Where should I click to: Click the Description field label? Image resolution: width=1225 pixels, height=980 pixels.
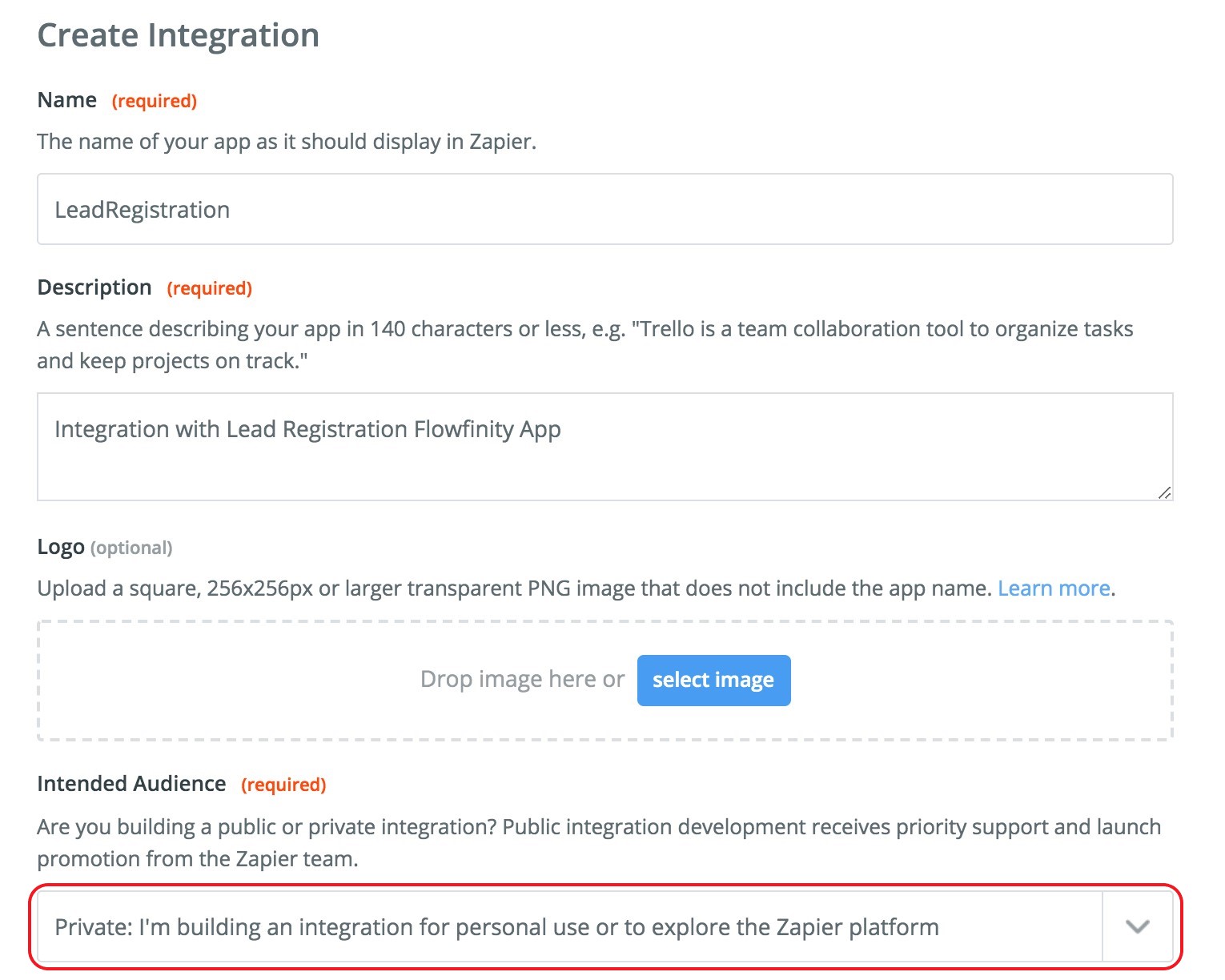click(x=94, y=287)
